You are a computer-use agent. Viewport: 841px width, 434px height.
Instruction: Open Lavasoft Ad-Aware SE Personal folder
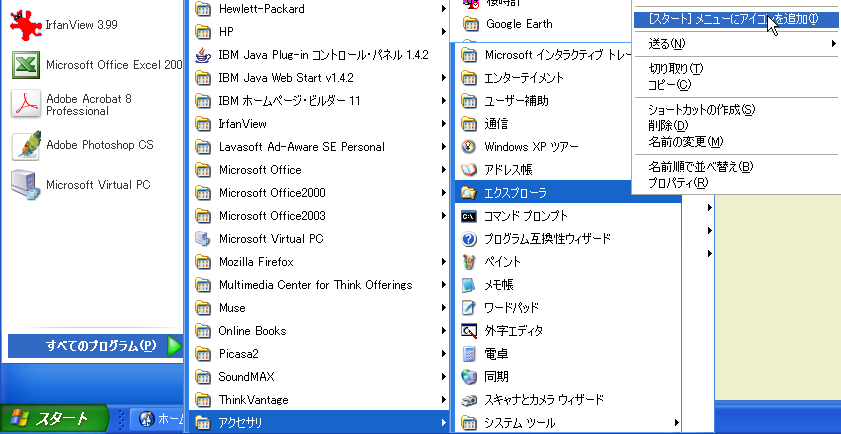(x=321, y=147)
